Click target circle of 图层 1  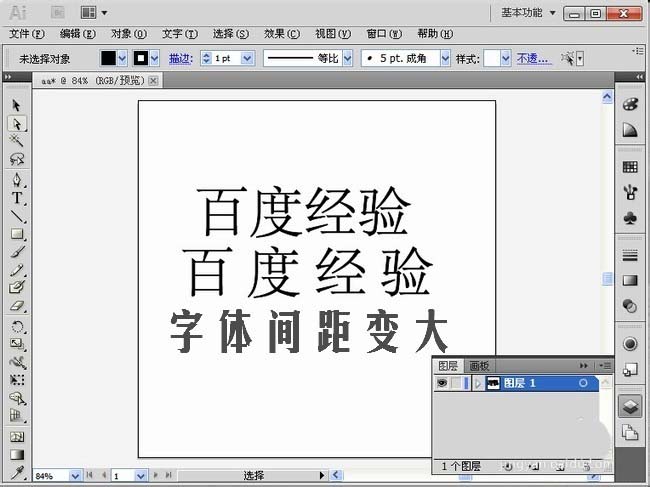583,383
